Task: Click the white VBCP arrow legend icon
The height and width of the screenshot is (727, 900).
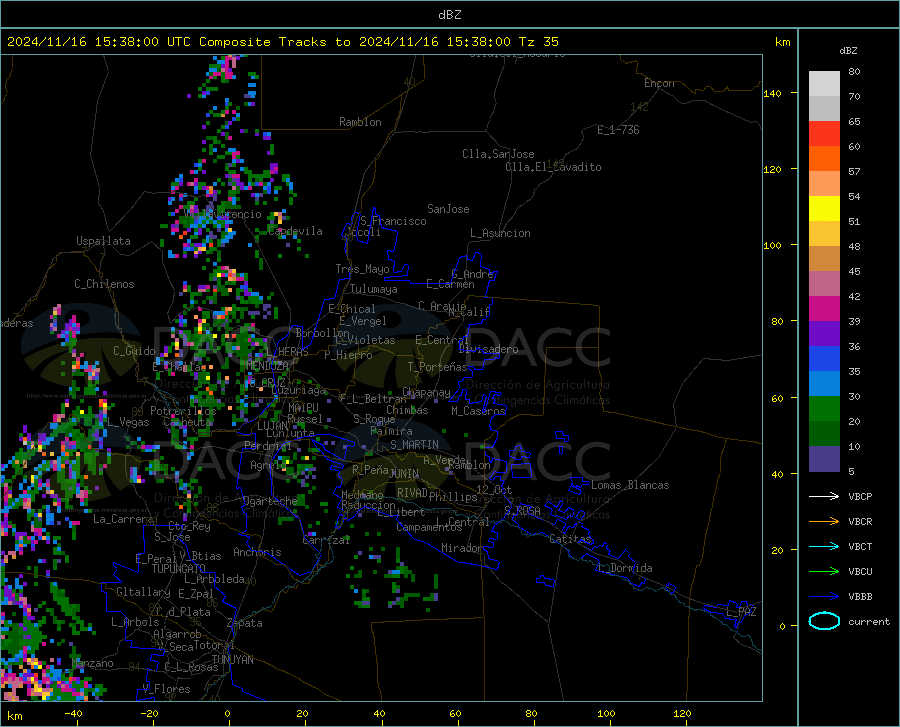Action: 824,496
